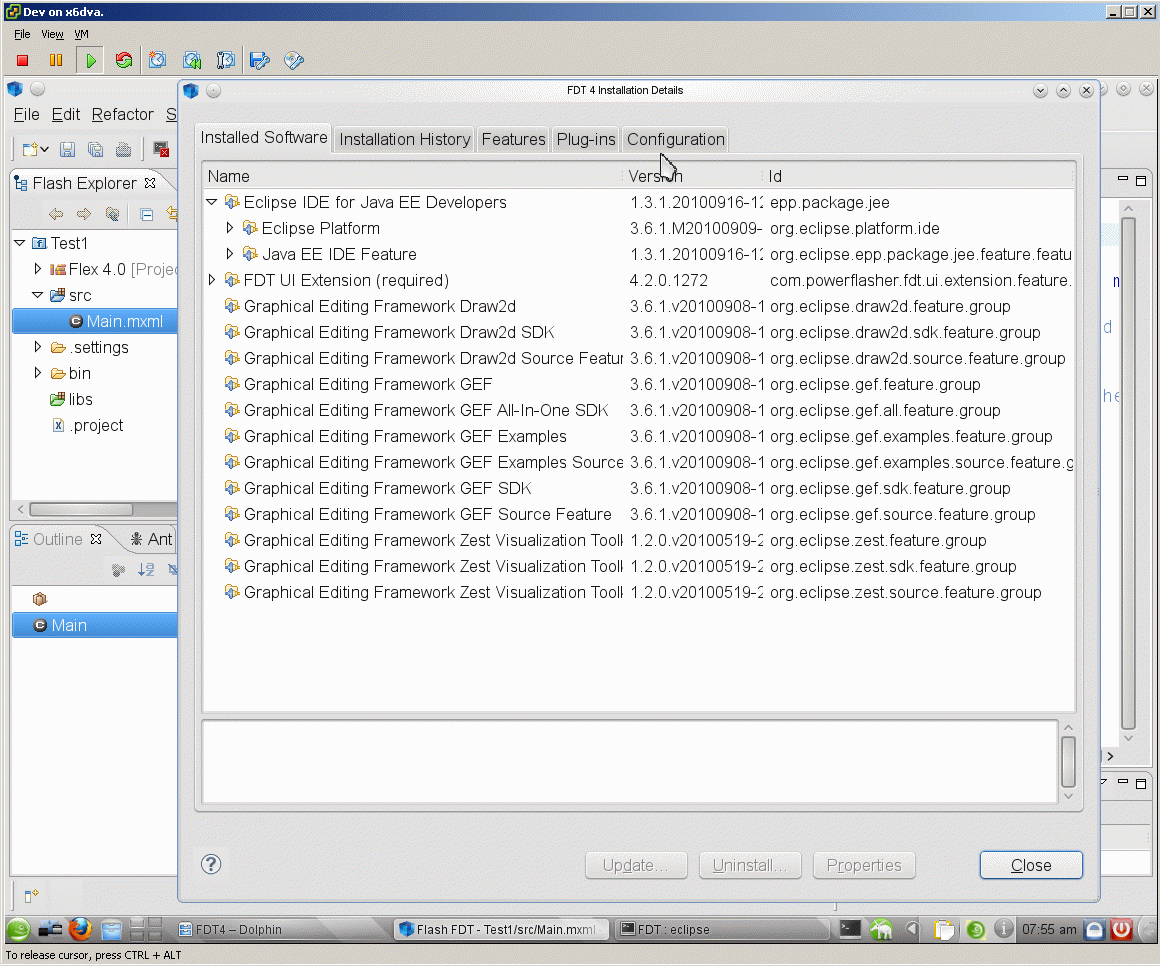This screenshot has height=966, width=1160.
Task: Expand the Eclipse Platform entry
Action: click(229, 228)
